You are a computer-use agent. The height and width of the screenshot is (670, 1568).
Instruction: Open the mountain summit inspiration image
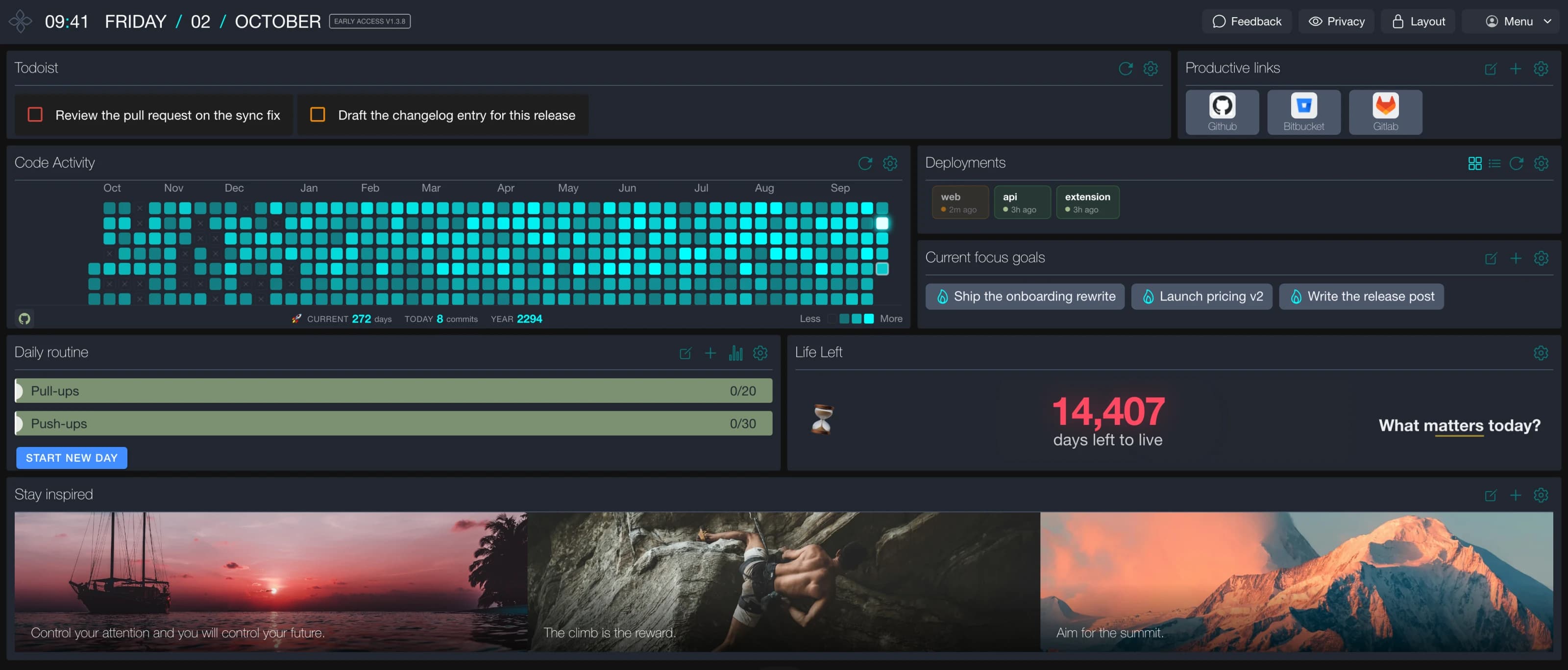click(1297, 582)
